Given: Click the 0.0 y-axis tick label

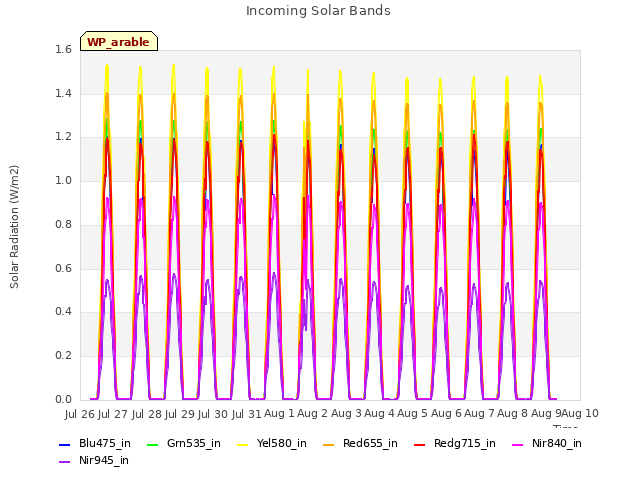Looking at the screenshot, I should click(63, 400).
